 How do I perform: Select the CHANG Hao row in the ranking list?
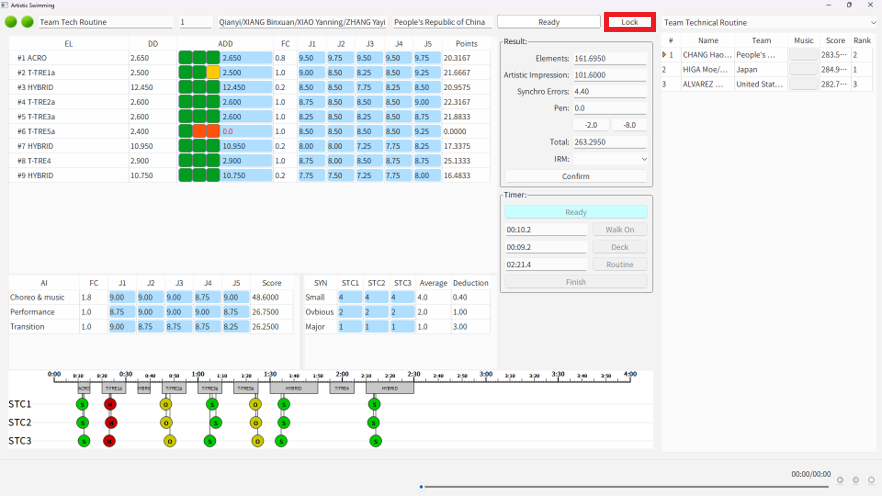point(767,55)
